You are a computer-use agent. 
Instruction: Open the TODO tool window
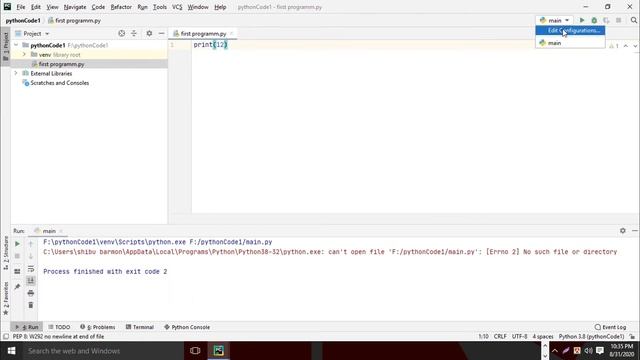[x=59, y=327]
